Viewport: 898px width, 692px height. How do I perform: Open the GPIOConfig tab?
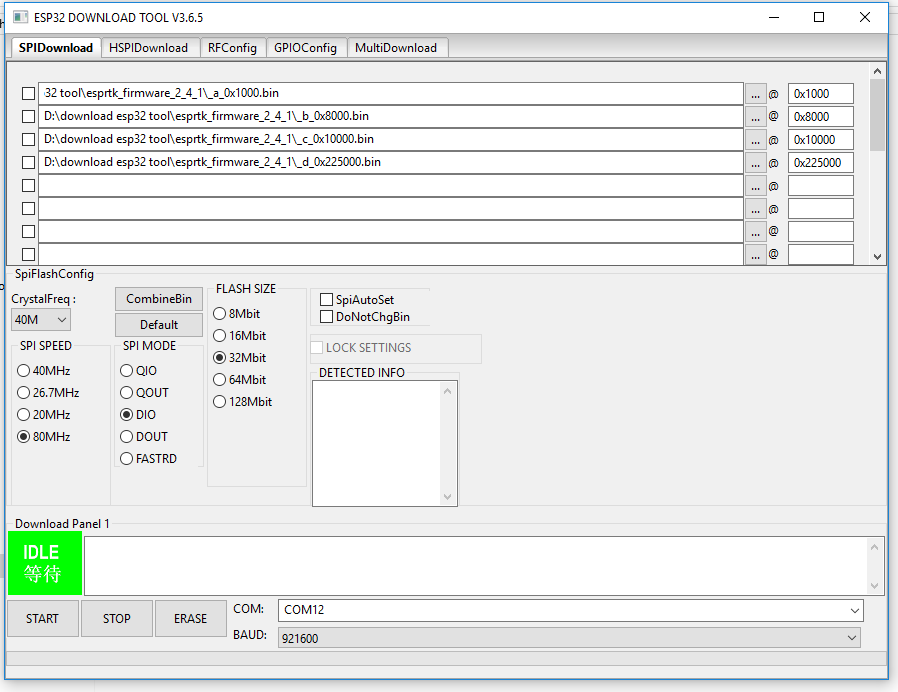click(306, 48)
